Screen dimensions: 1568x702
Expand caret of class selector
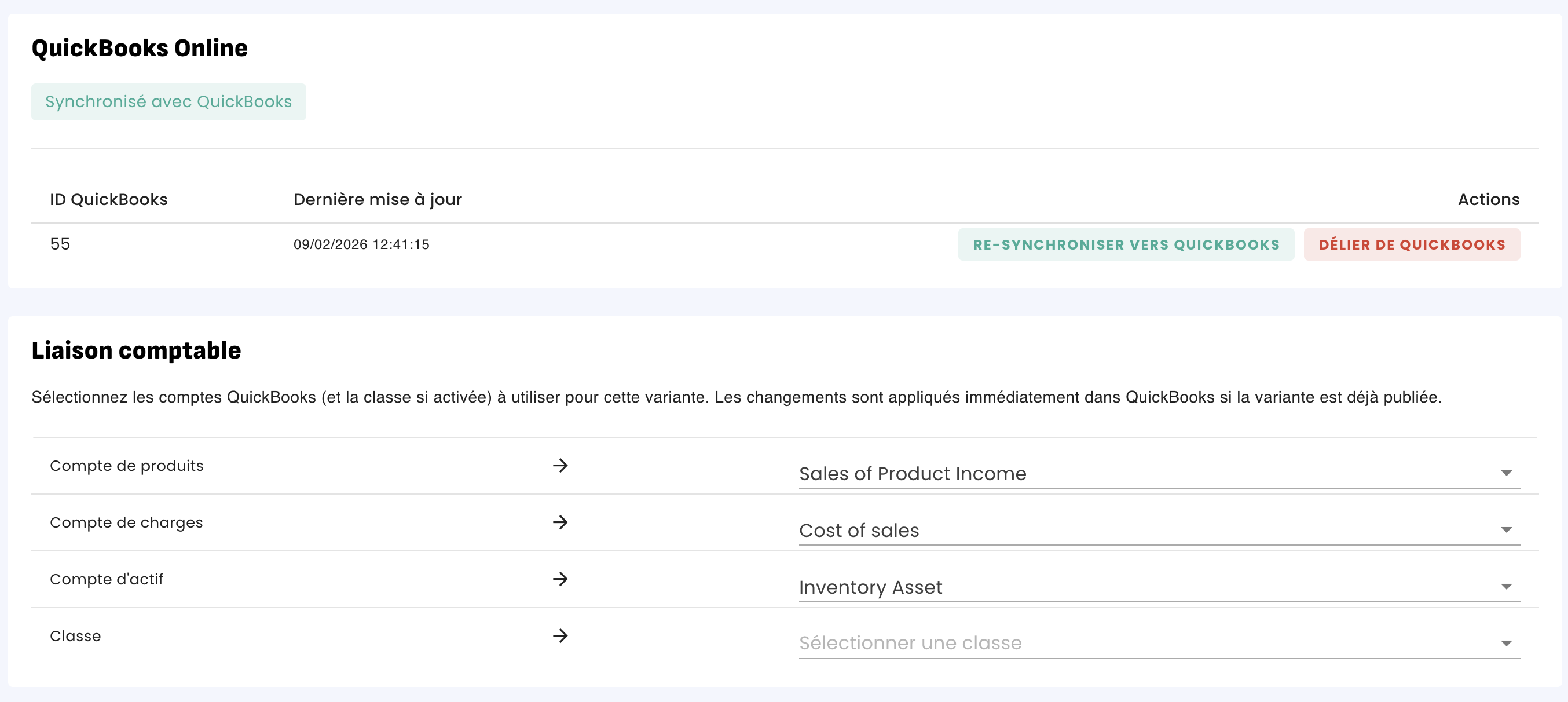point(1506,643)
